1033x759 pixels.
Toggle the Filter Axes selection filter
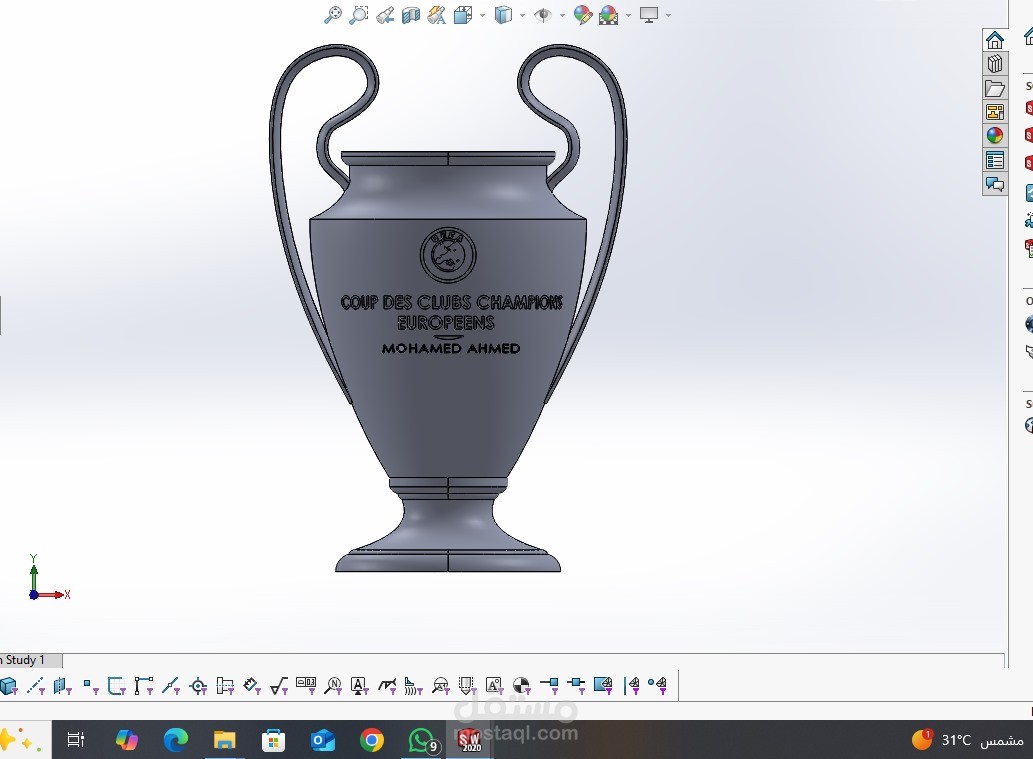click(36, 686)
